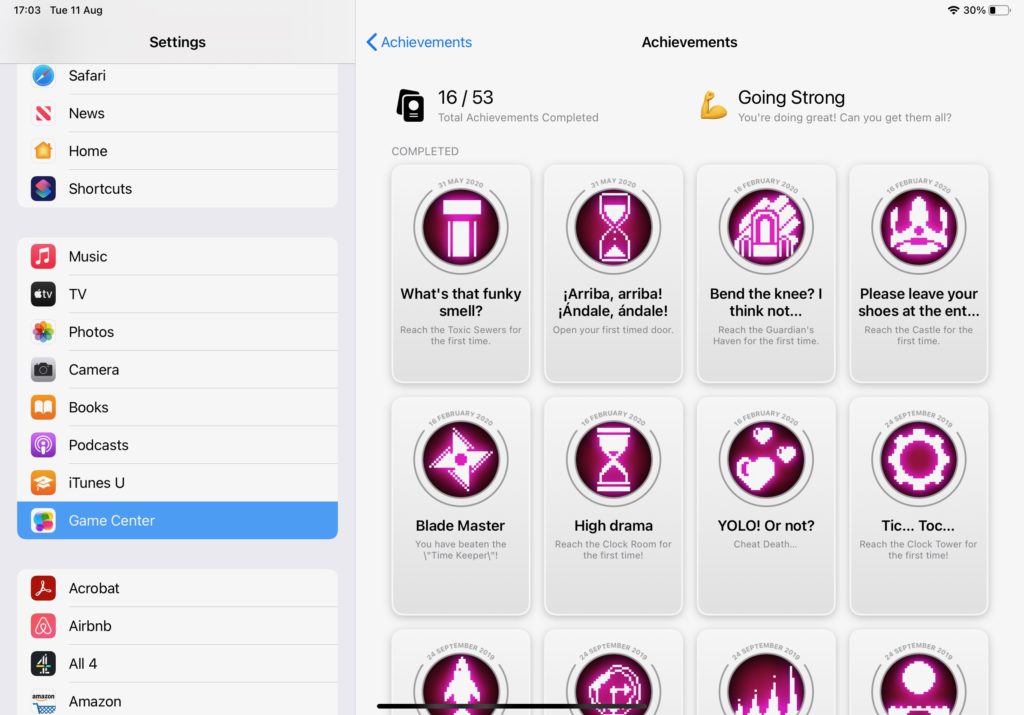Viewport: 1024px width, 715px height.
Task: Select the Podcasts app icon
Action: (43, 445)
